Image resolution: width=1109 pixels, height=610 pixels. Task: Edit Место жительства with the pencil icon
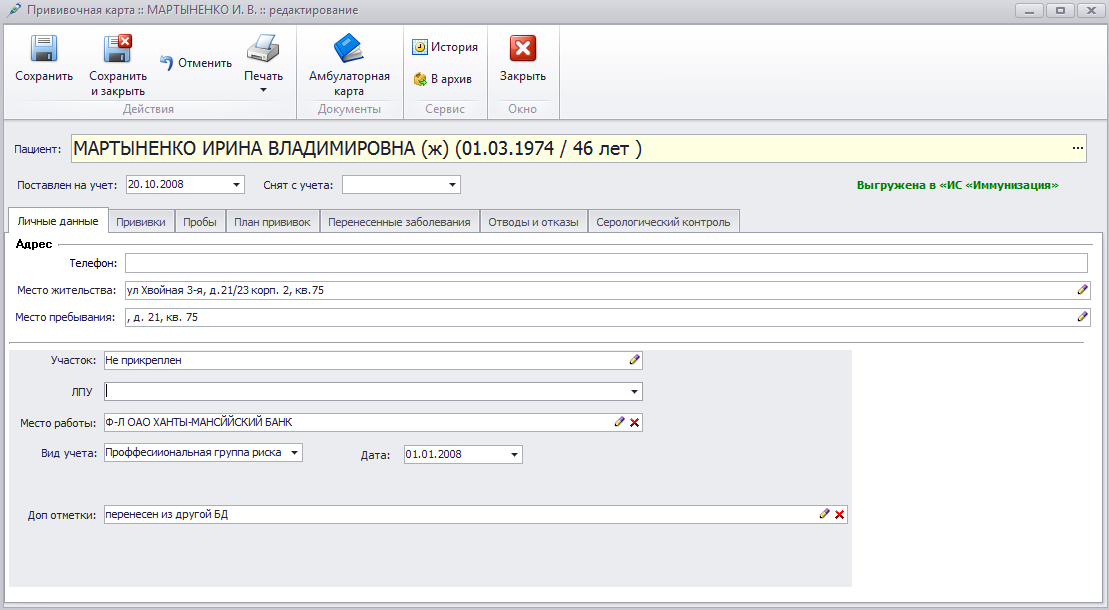pos(1082,290)
